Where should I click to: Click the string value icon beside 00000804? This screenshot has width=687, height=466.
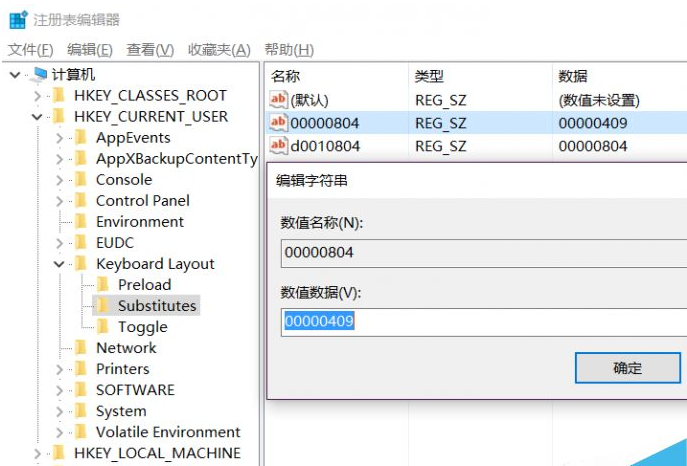(x=278, y=123)
